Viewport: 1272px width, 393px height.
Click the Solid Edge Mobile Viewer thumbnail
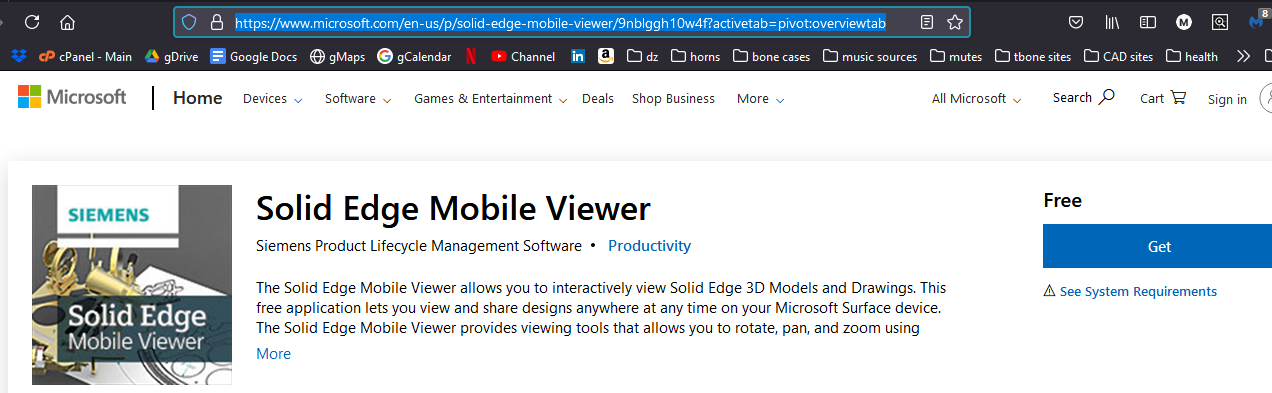coord(132,285)
